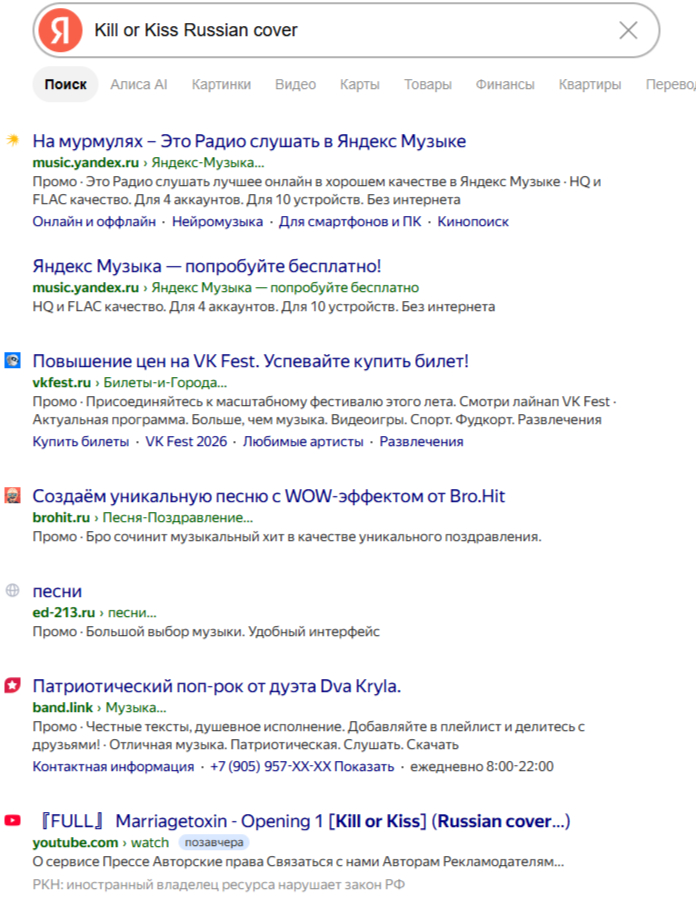Click hours text ежедневно 8:00-22:00
The image size is (696, 911).
[x=482, y=766]
